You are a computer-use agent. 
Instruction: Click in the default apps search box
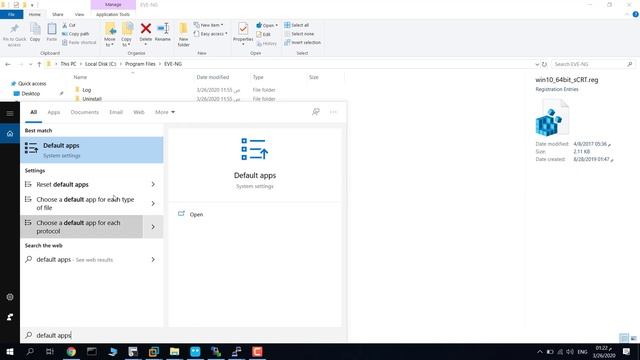[x=184, y=335]
